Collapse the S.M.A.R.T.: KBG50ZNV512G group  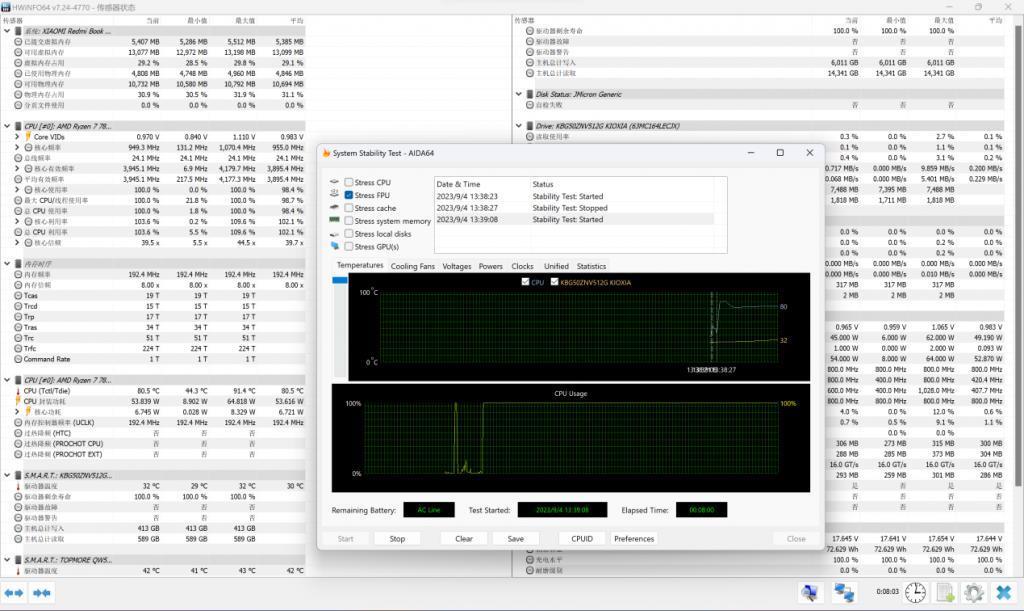pyautogui.click(x=7, y=475)
